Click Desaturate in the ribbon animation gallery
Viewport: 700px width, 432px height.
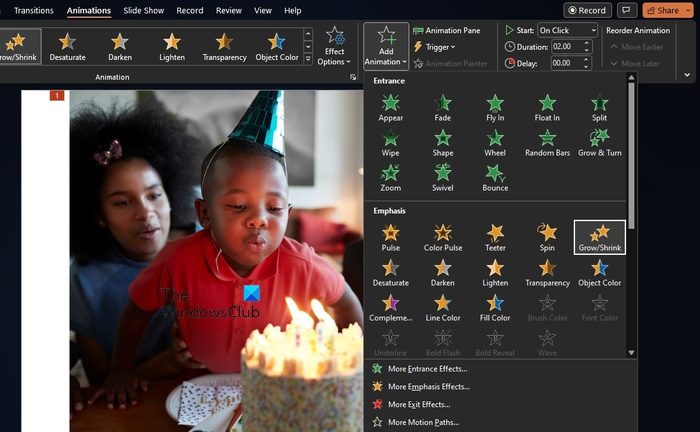click(x=67, y=47)
